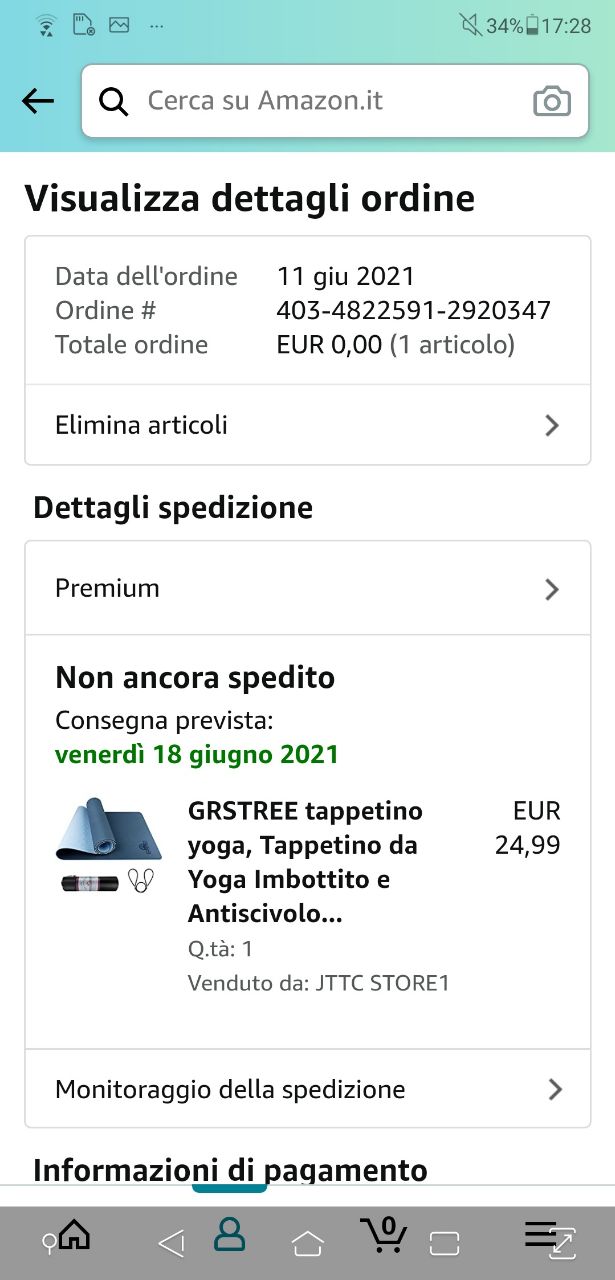Expand Monitoraggio della spedizione chevron
This screenshot has height=1280, width=615.
tap(556, 1089)
